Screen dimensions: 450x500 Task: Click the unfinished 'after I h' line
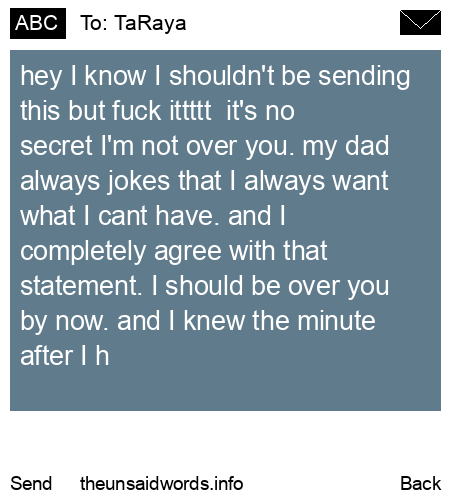coord(65,356)
